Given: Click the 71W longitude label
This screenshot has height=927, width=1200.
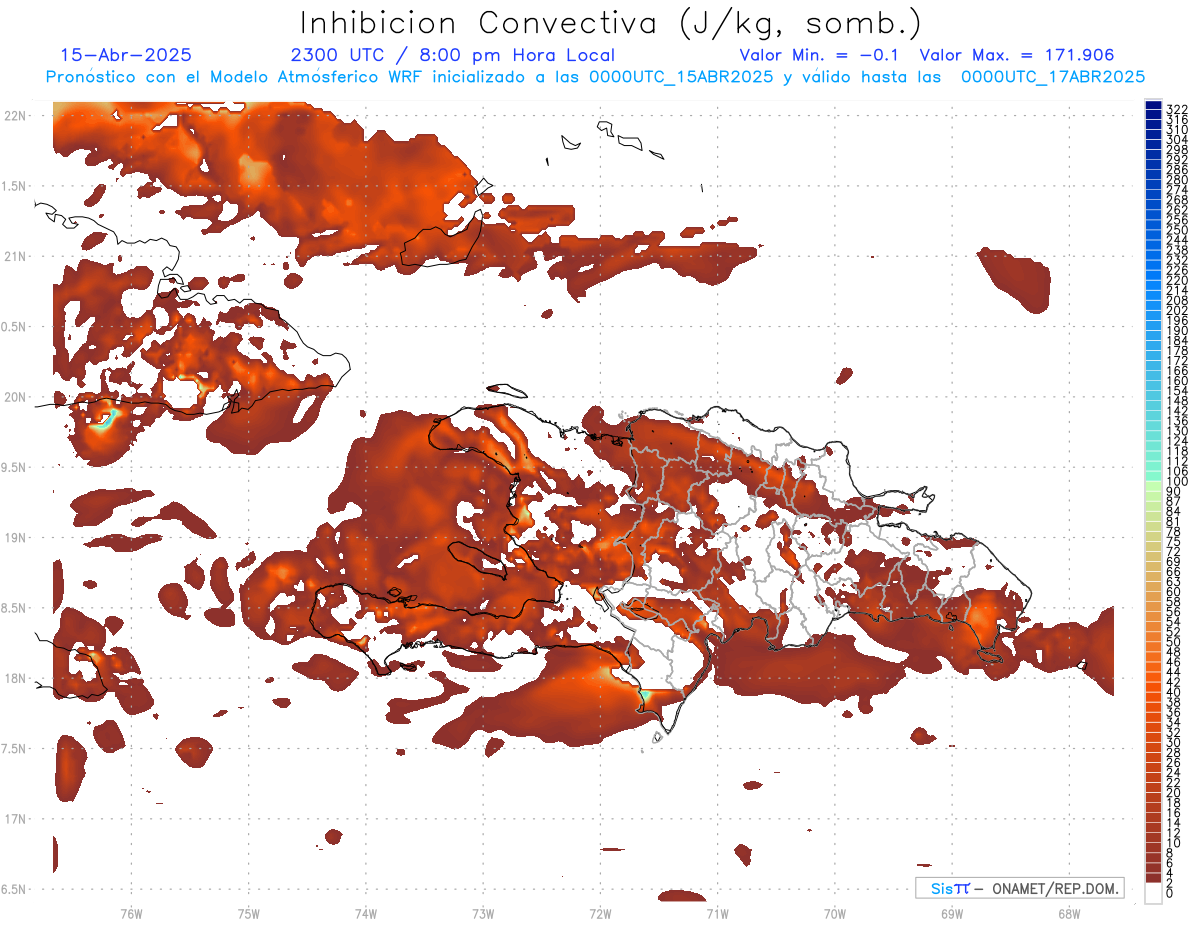Looking at the screenshot, I should click(718, 913).
